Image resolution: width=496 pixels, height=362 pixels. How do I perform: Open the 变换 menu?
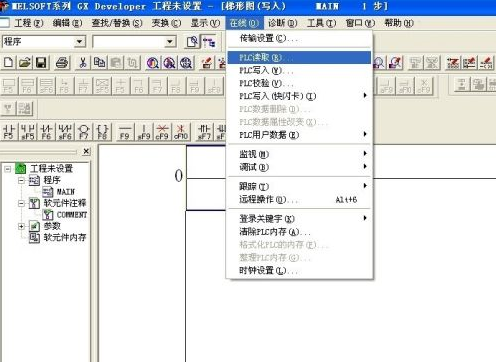pyautogui.click(x=166, y=23)
